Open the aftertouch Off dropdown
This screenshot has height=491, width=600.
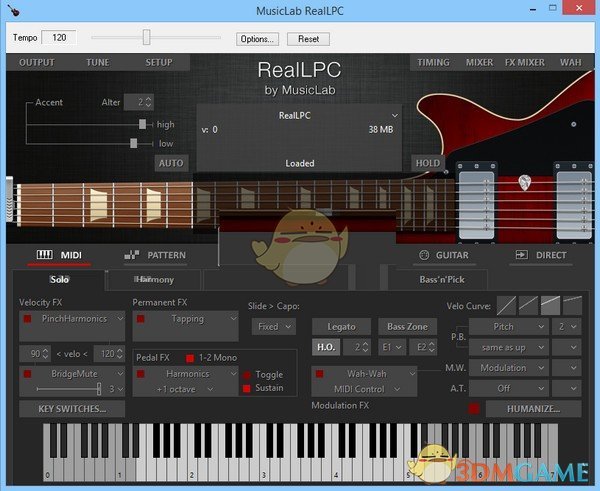click(508, 388)
